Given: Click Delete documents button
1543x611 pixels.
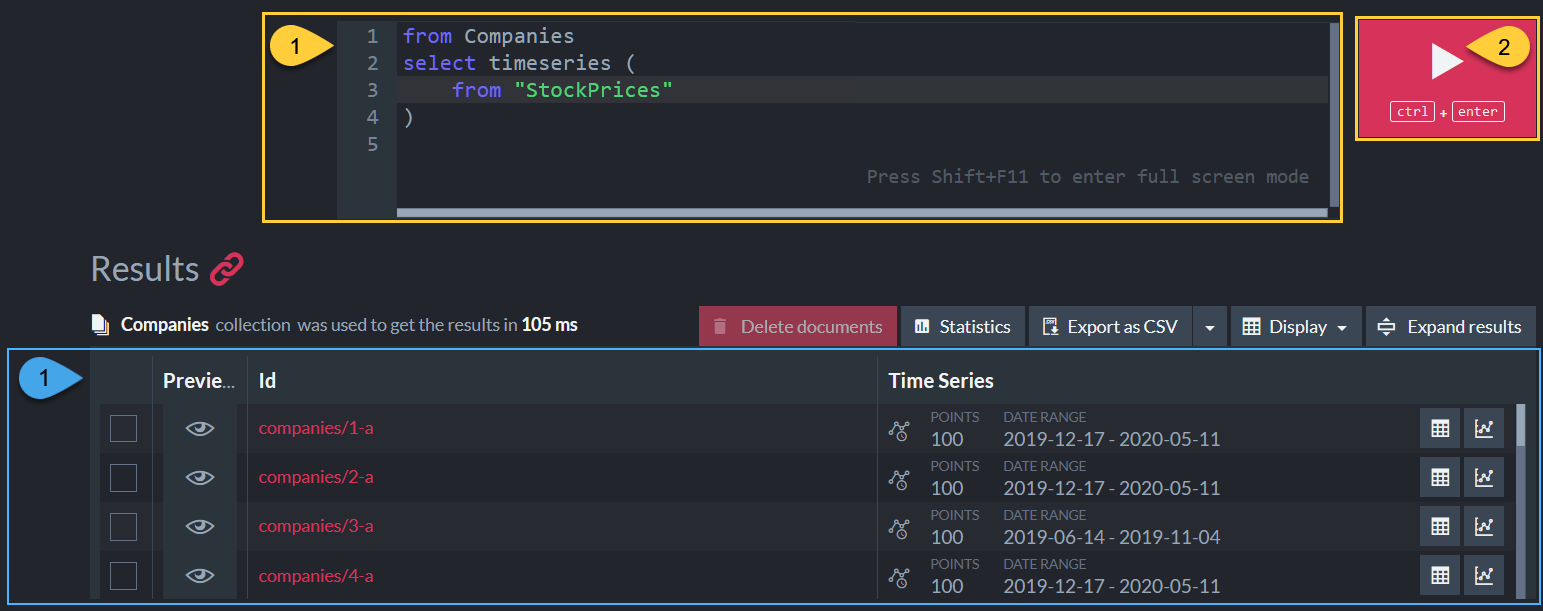Looking at the screenshot, I should tap(797, 327).
